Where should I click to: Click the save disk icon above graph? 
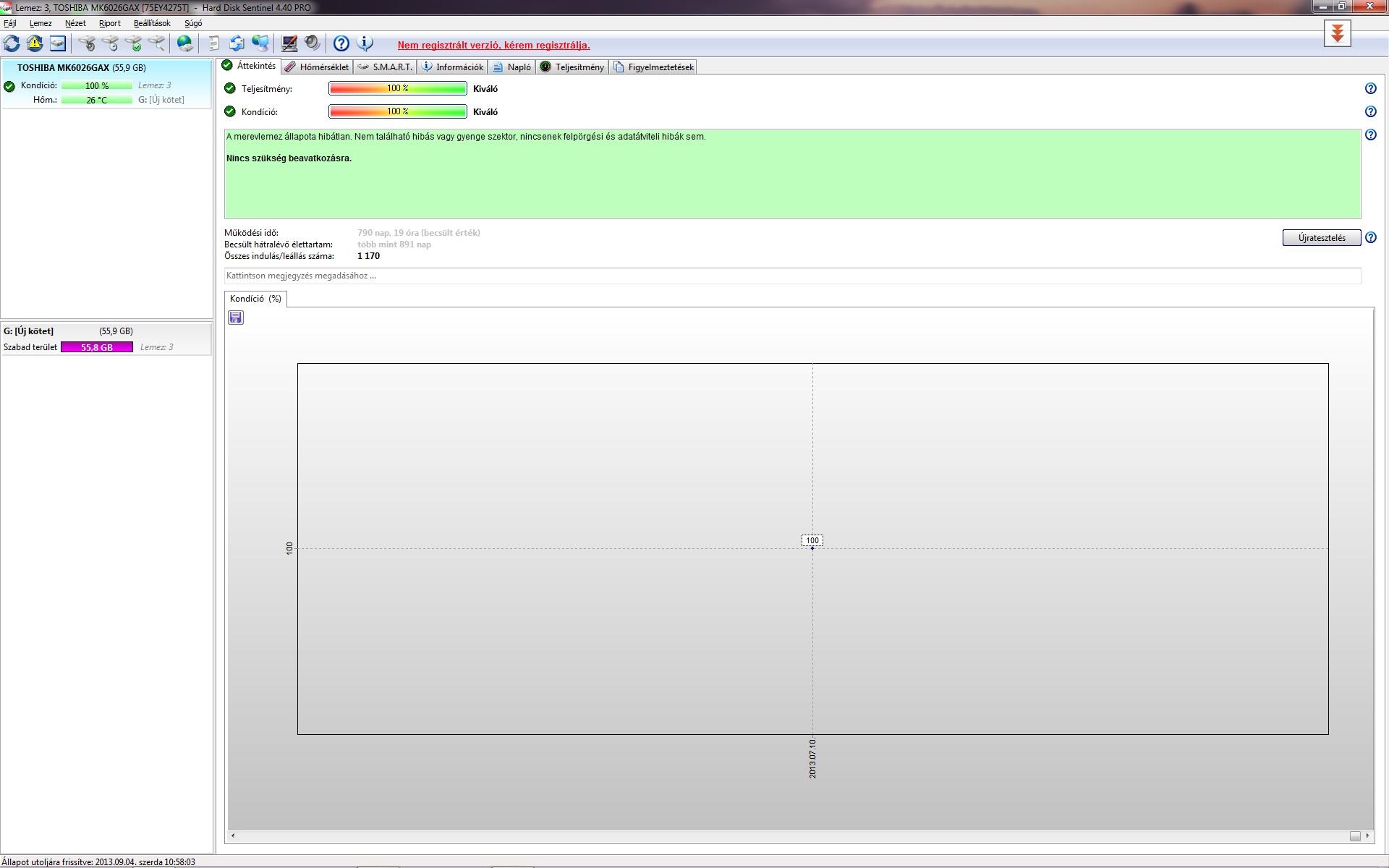(x=236, y=318)
